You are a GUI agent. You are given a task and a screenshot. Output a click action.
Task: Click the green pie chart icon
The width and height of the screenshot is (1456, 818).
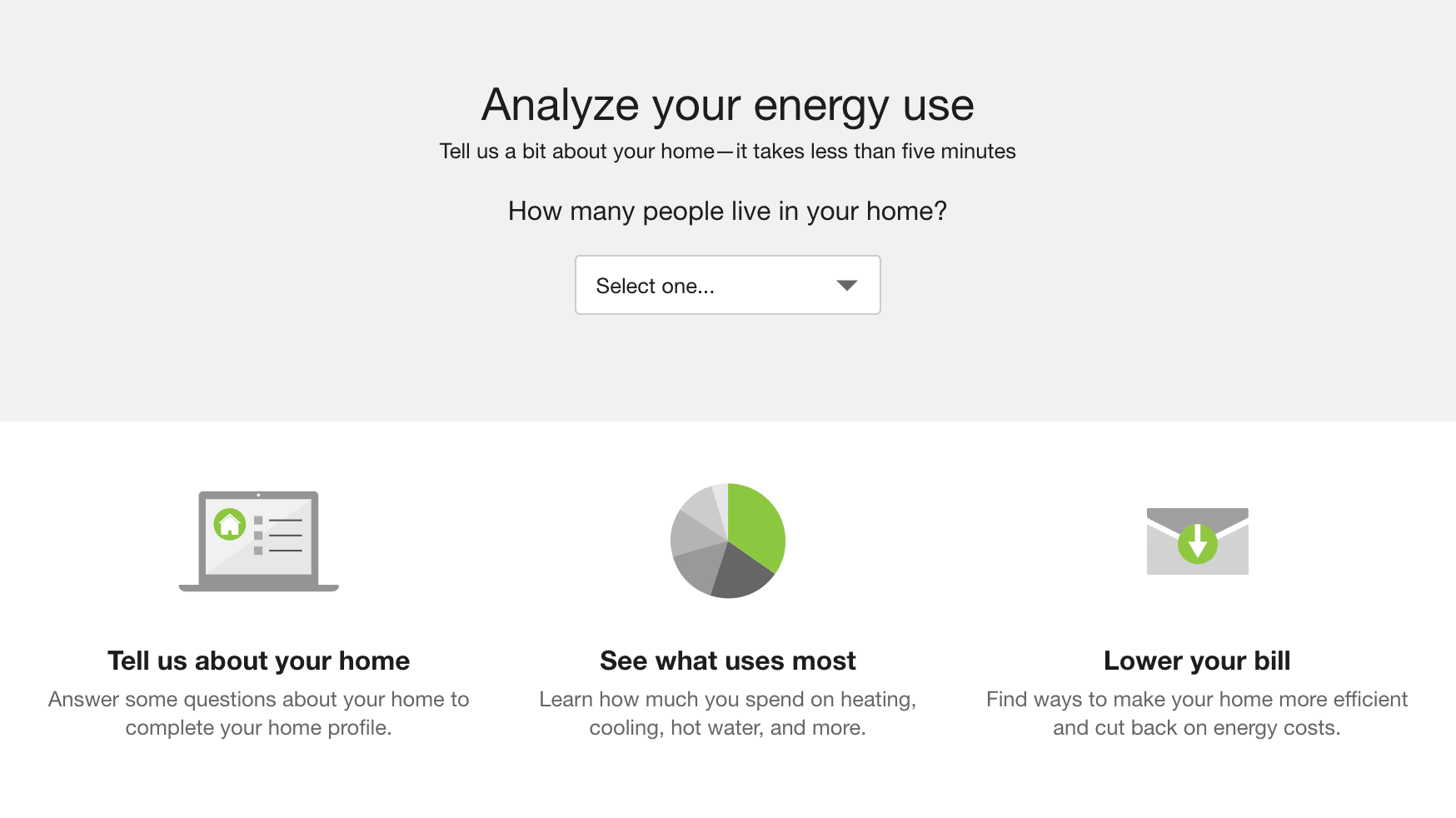(728, 540)
